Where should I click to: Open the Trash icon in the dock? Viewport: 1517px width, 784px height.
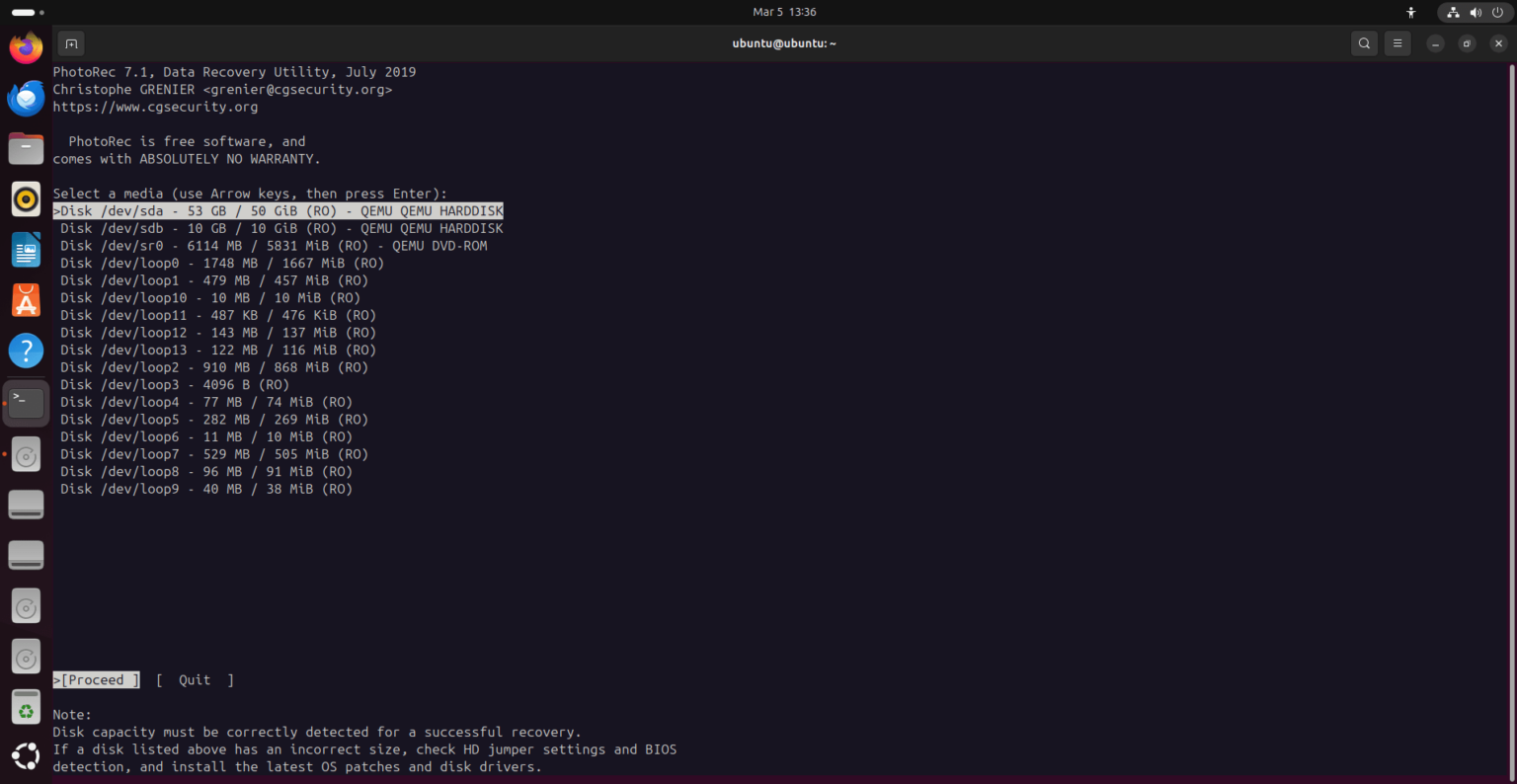[x=26, y=707]
